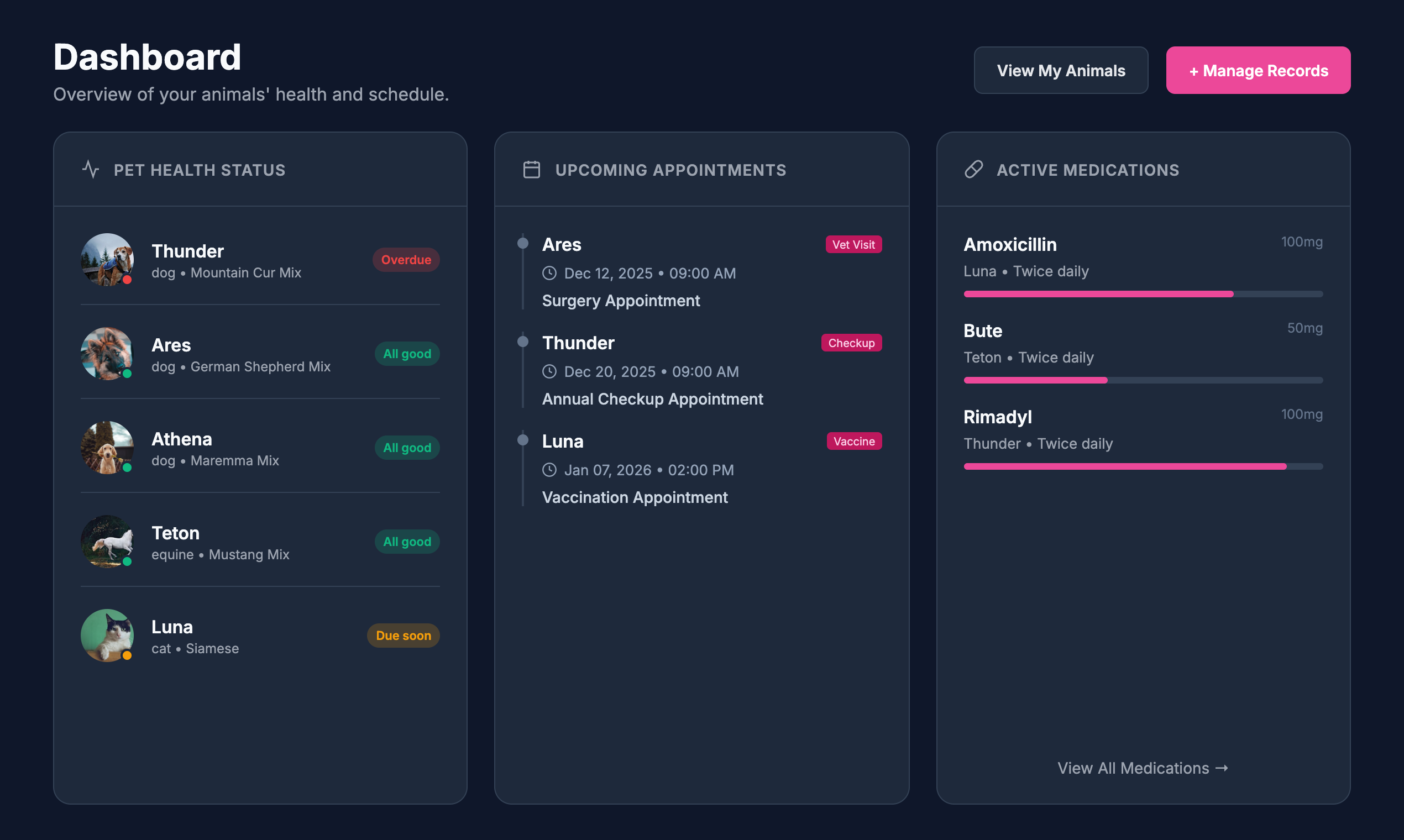The image size is (1404, 840).
Task: Toggle Luna's orange status dot
Action: (x=128, y=655)
